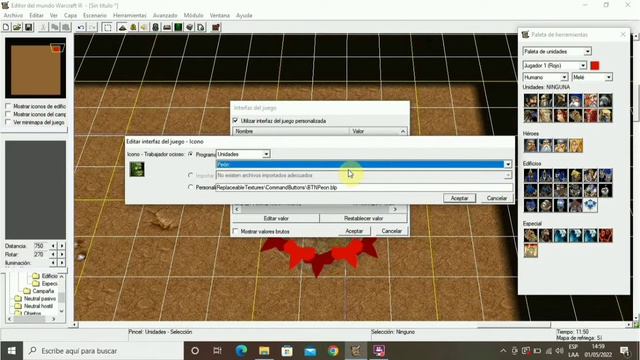Open File Explorer from the taskbar
The image size is (640, 360).
(x=264, y=351)
